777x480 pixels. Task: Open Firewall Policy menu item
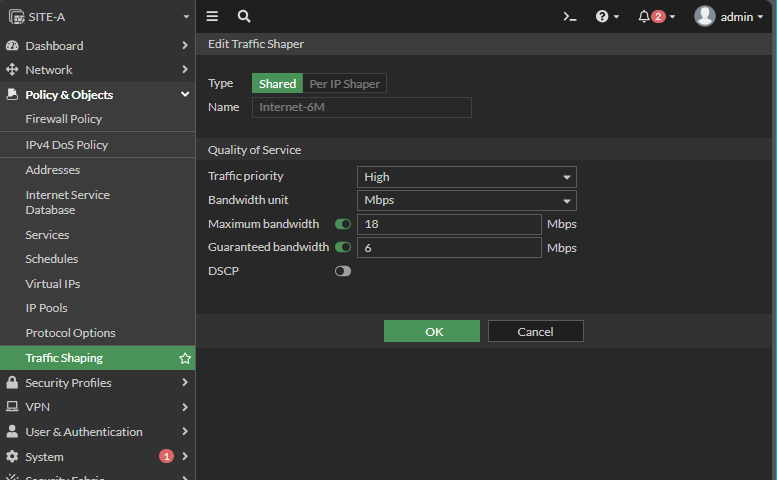[x=64, y=119]
